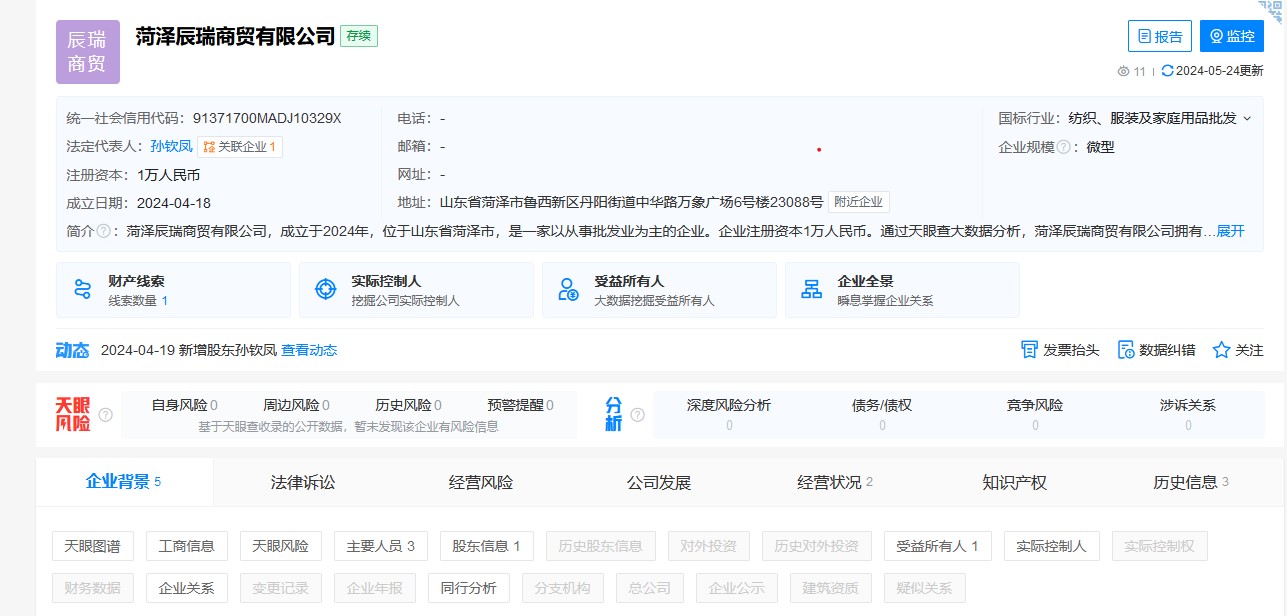Select the 发票抬头 invoice icon
1287x616 pixels.
point(1028,349)
